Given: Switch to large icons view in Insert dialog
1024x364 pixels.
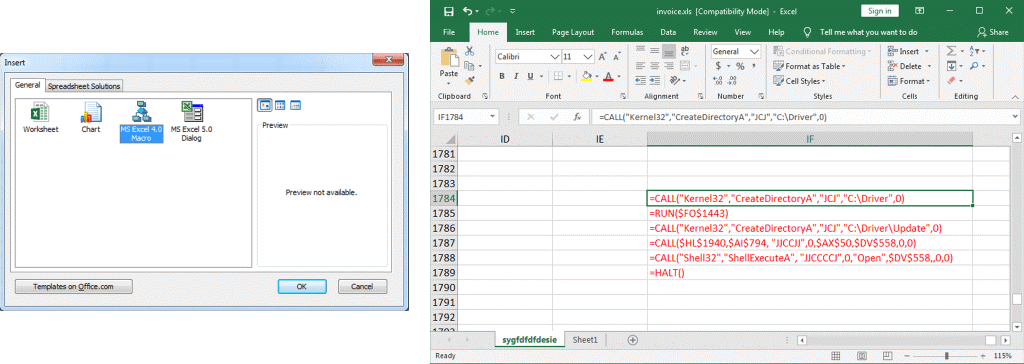Looking at the screenshot, I should [x=264, y=105].
